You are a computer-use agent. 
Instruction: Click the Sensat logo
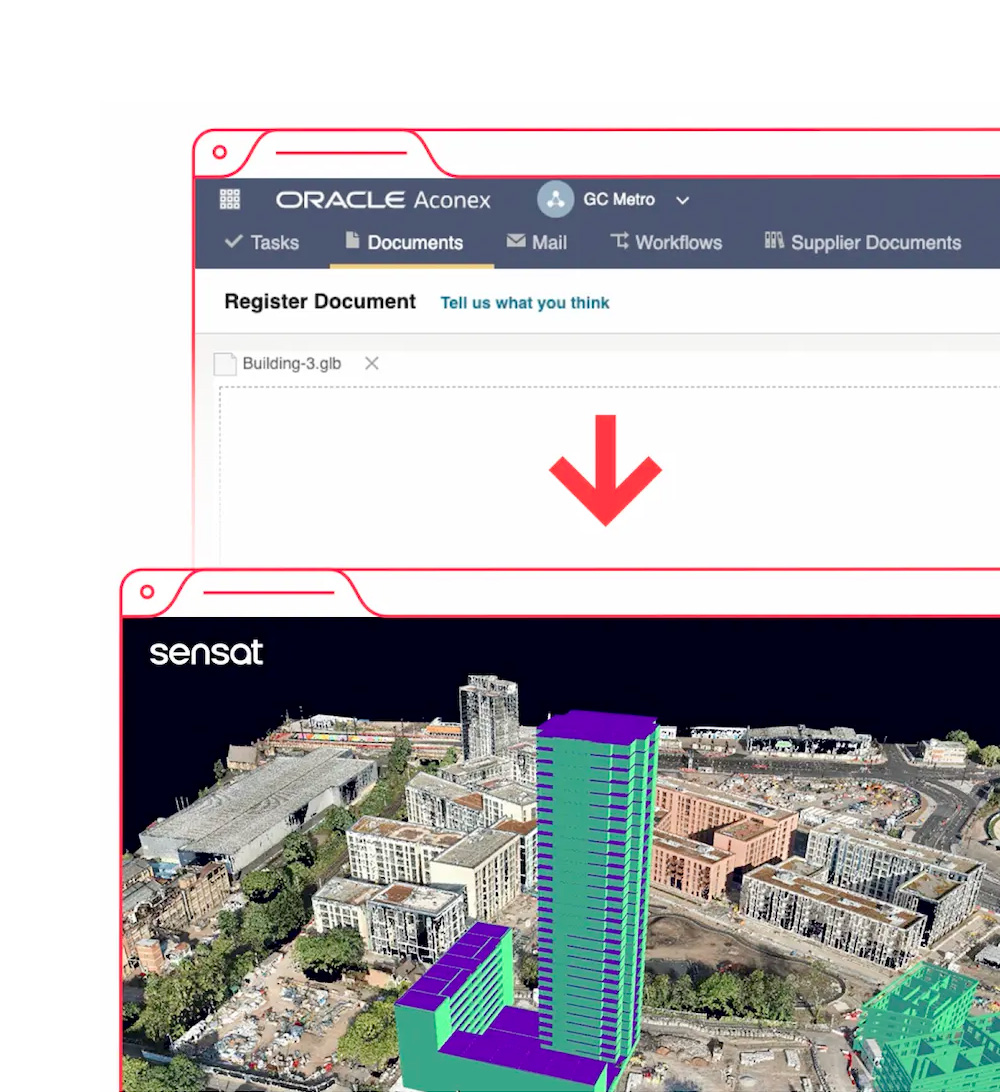click(x=206, y=653)
